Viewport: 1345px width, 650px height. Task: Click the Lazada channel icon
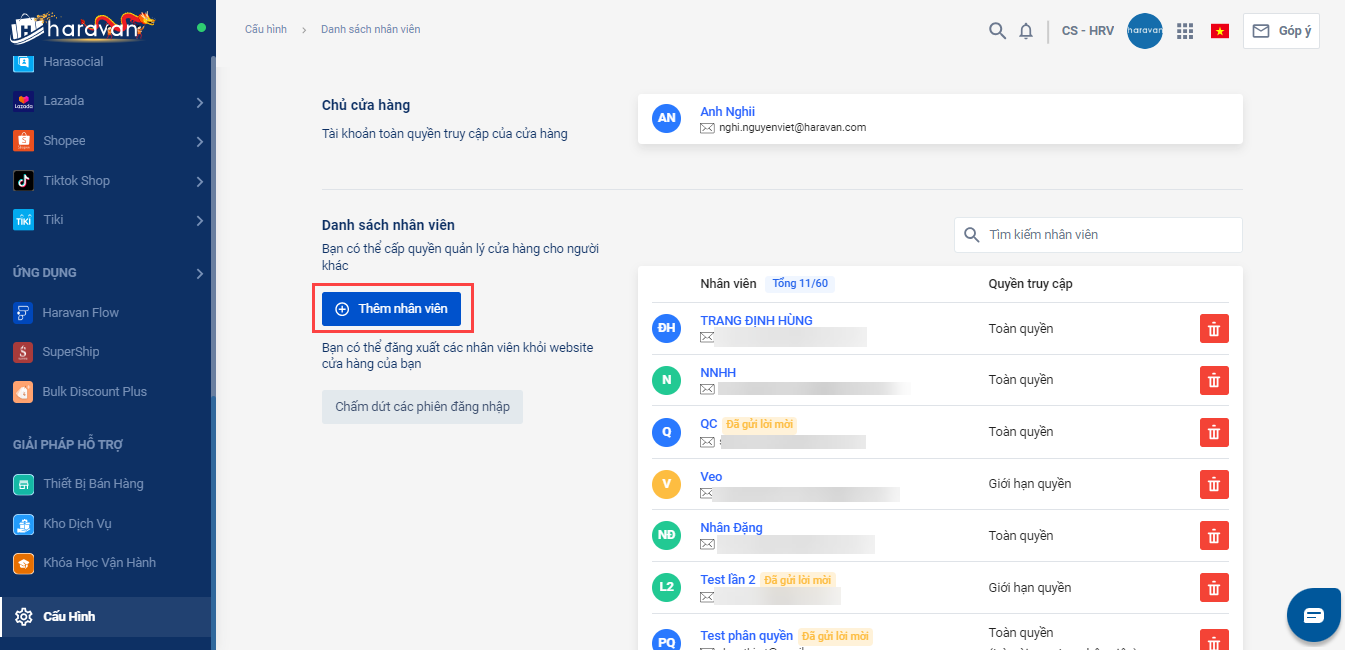pos(23,101)
